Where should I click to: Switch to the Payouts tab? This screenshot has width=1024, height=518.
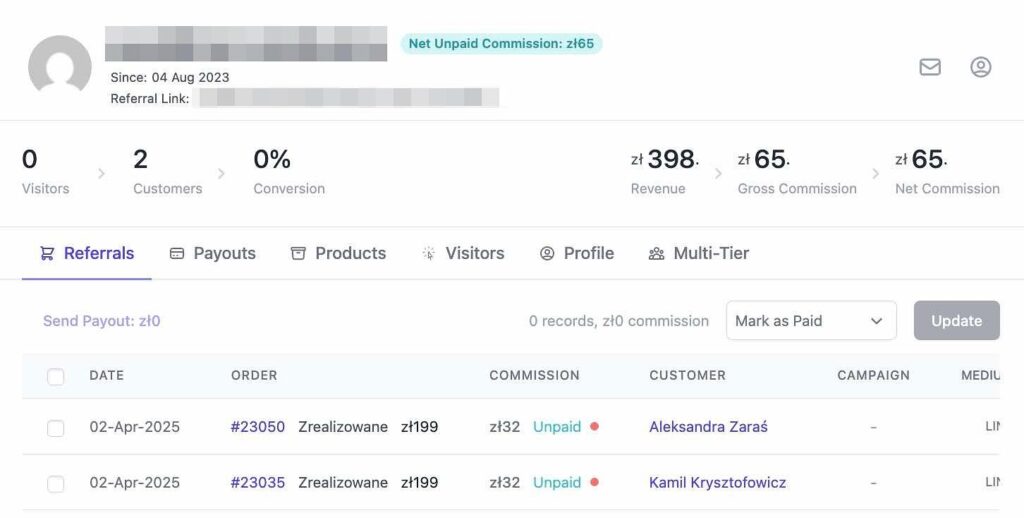point(212,253)
